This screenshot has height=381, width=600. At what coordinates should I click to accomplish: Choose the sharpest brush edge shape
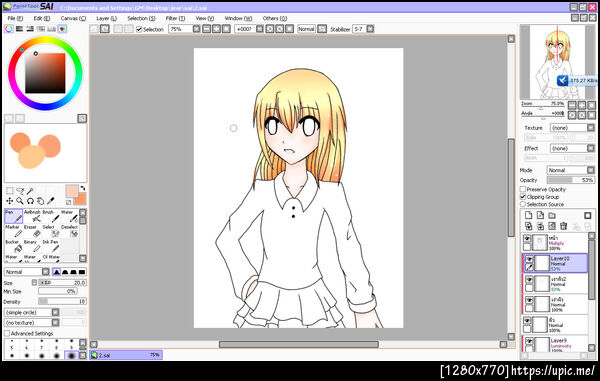pos(56,272)
